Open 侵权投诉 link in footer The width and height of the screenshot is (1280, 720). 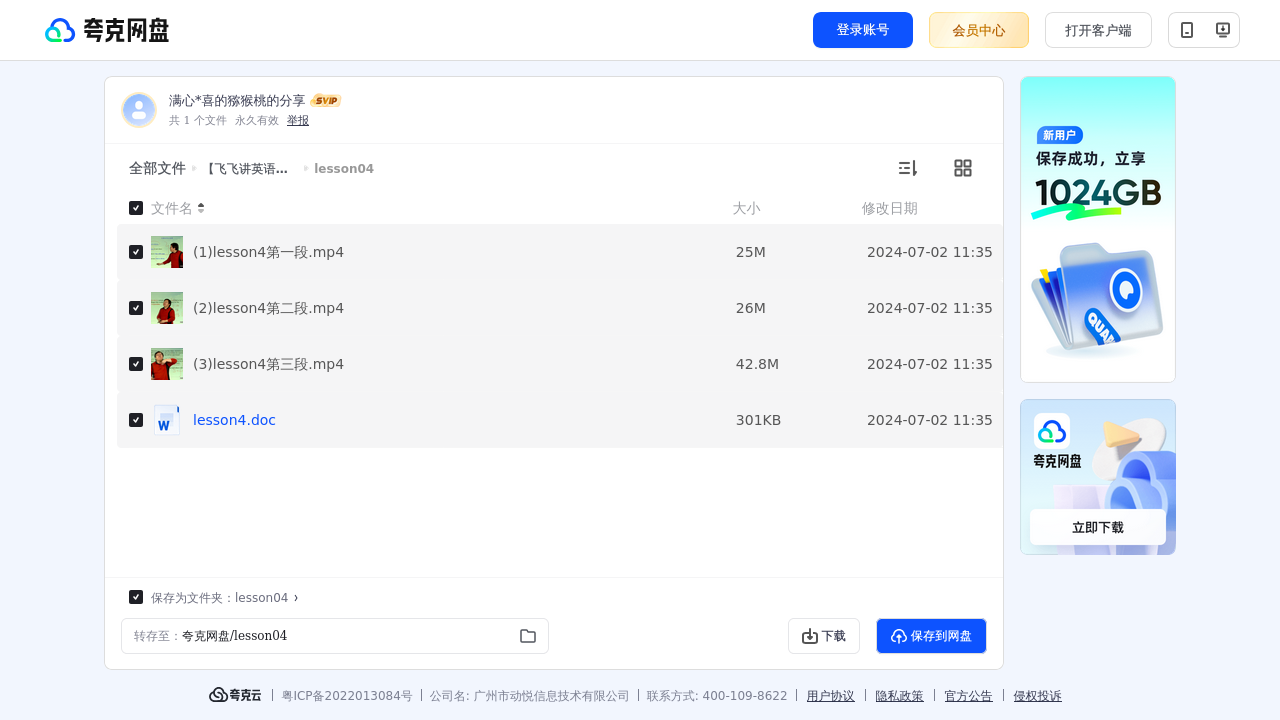1038,696
